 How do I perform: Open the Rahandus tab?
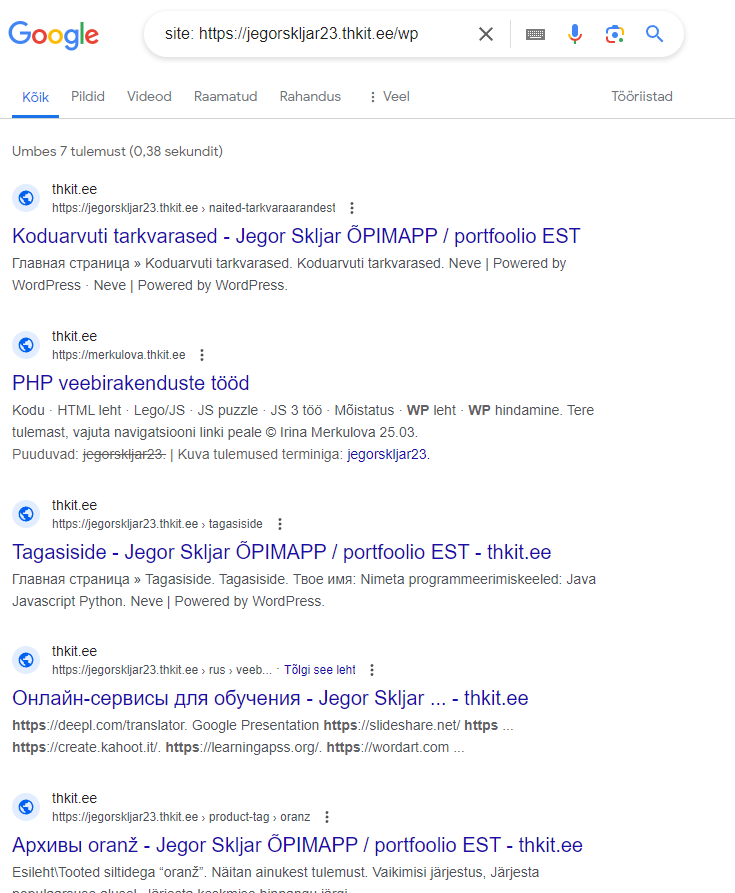310,96
